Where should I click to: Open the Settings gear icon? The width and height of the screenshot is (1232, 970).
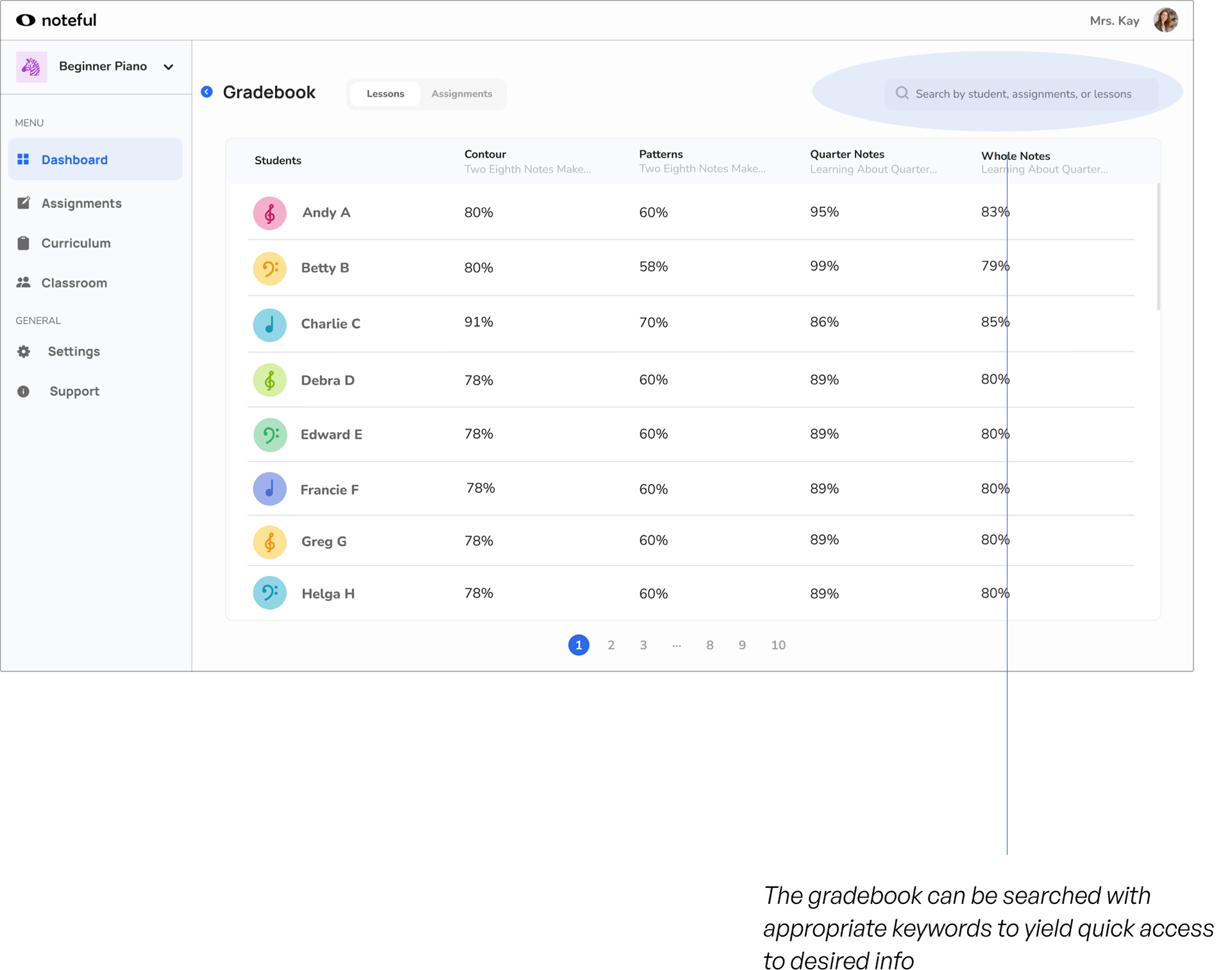(24, 352)
